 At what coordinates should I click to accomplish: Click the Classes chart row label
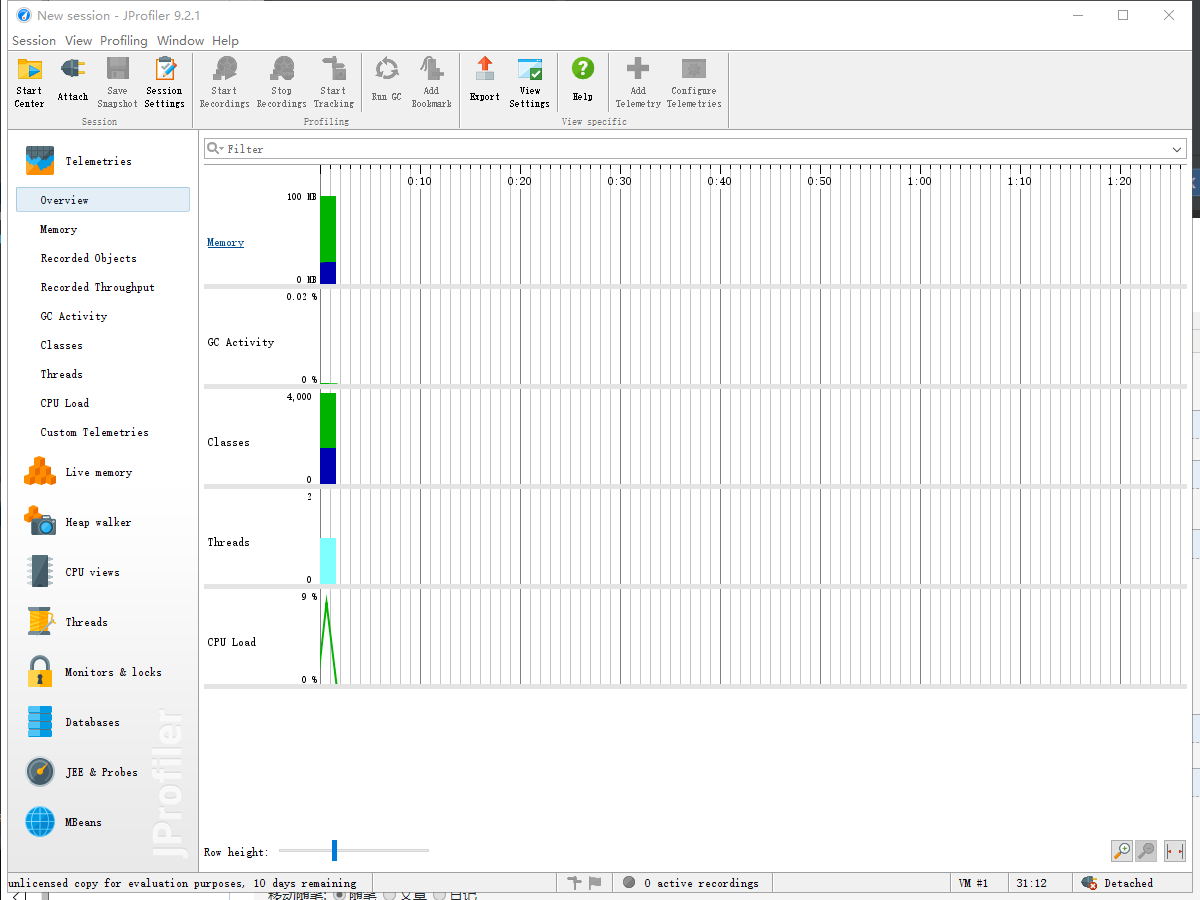pos(228,442)
